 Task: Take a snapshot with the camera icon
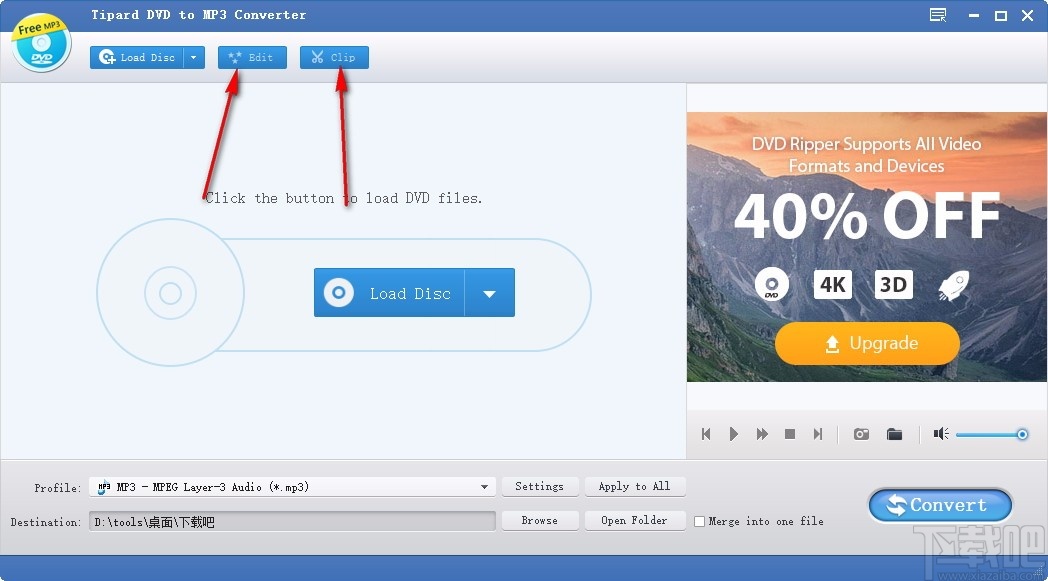[860, 434]
